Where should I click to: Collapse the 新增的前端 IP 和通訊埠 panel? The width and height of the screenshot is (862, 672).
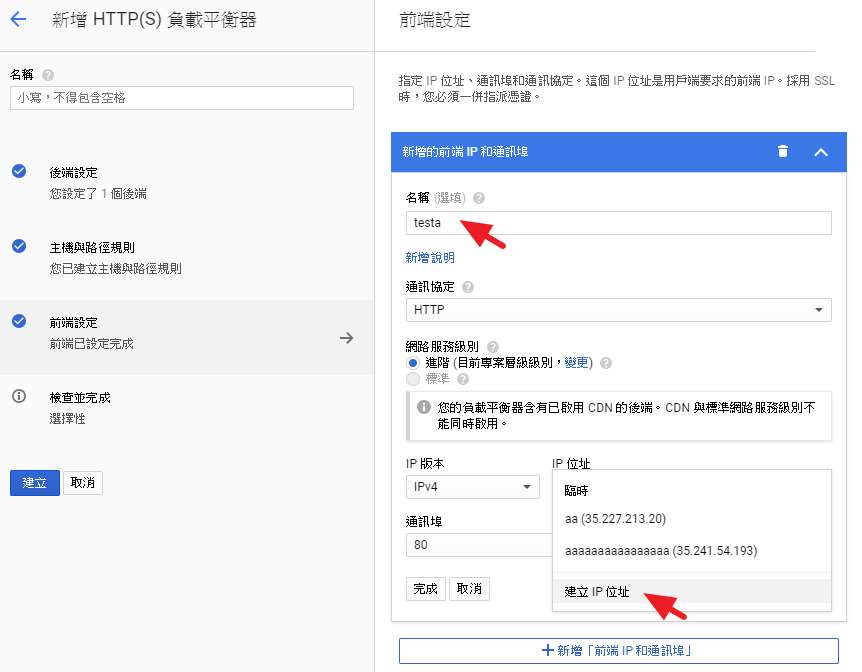pos(820,152)
